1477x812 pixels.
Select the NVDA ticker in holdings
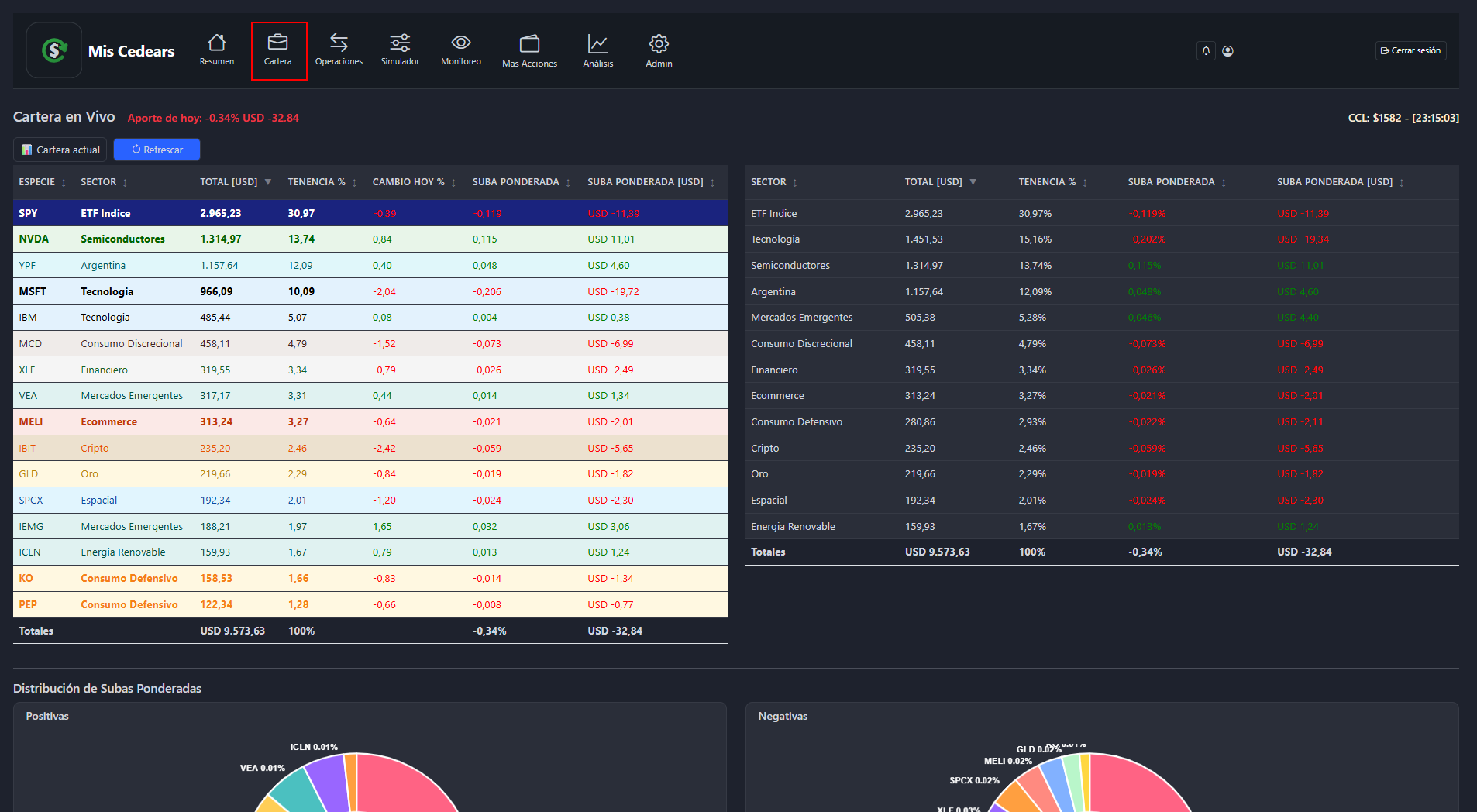pyautogui.click(x=34, y=239)
